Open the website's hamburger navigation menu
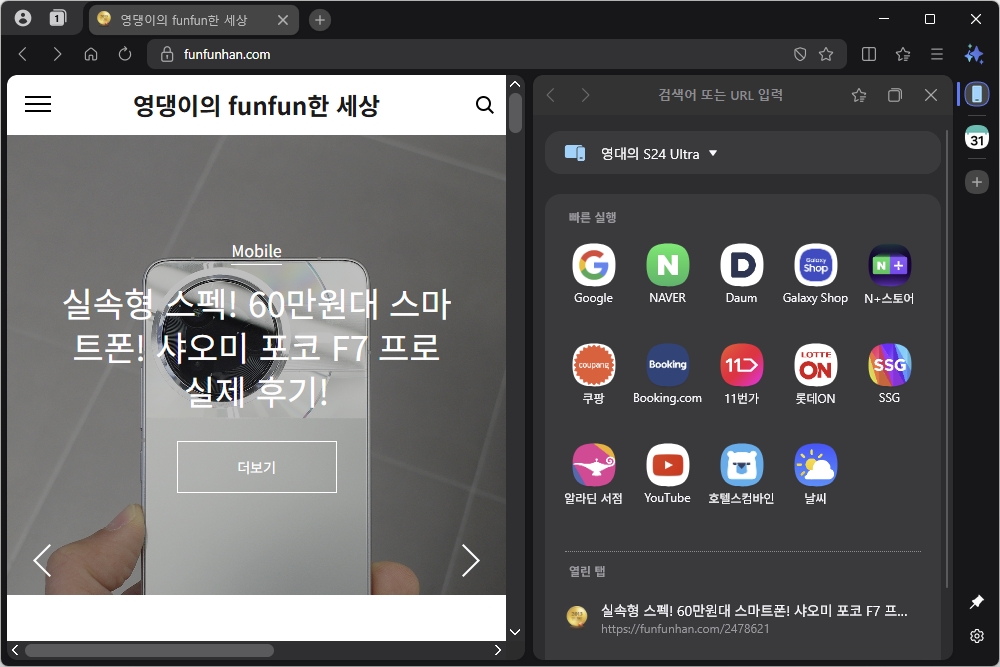1000x667 pixels. [x=38, y=104]
